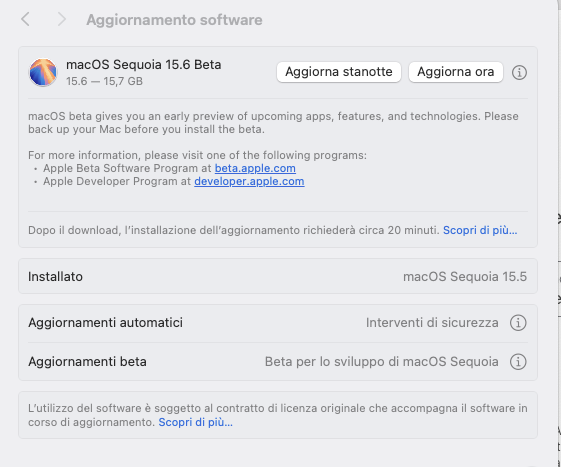Select the Aggiornamenti beta label

point(87,362)
